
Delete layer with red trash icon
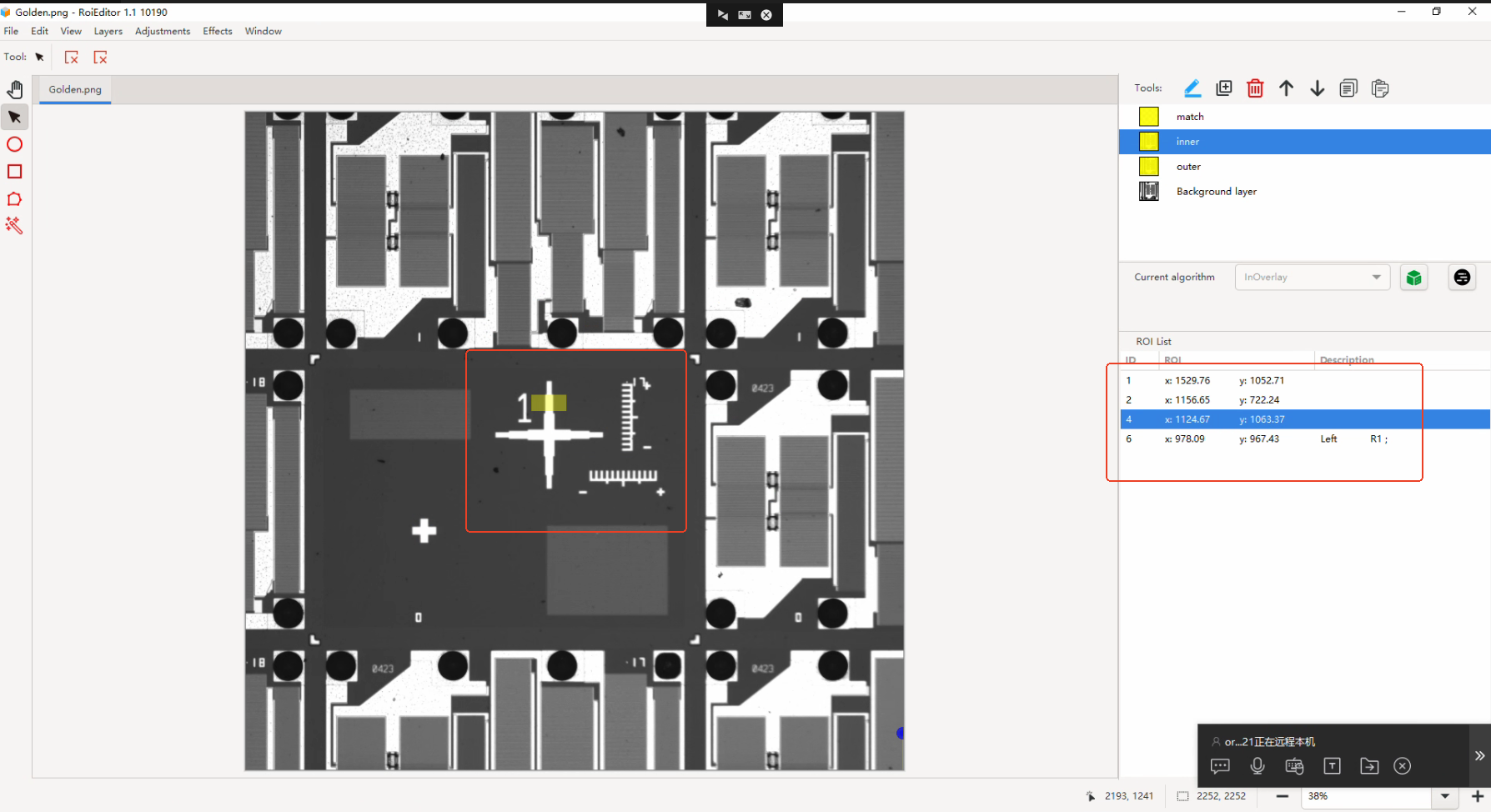point(1255,88)
